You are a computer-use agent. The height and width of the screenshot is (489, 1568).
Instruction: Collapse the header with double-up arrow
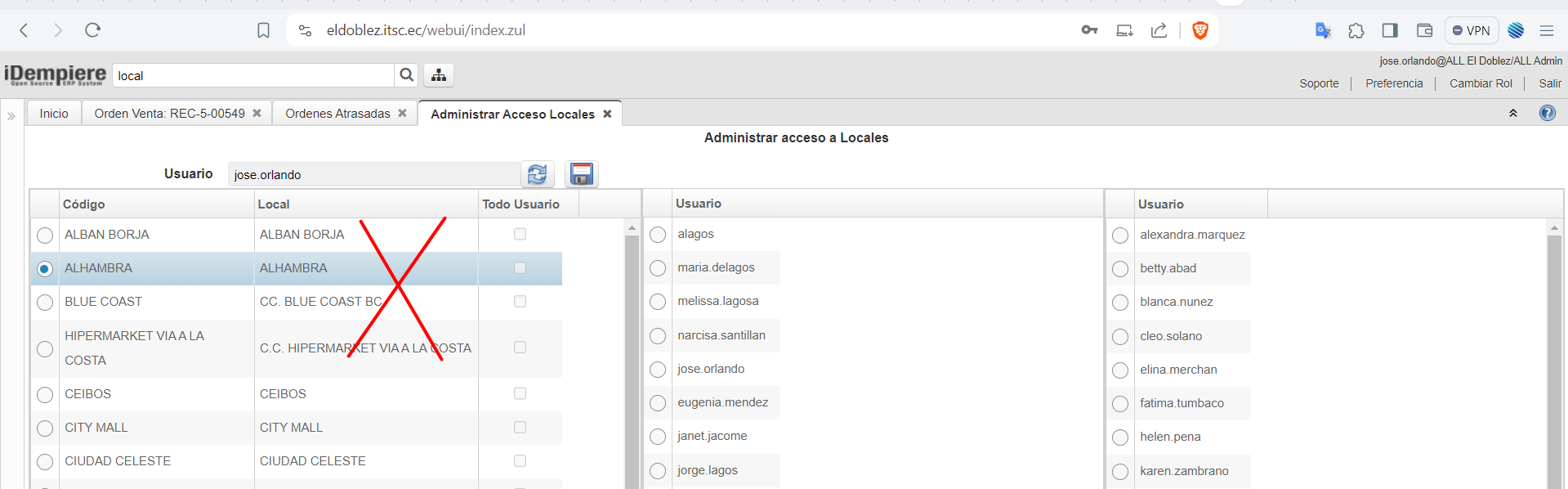1512,114
